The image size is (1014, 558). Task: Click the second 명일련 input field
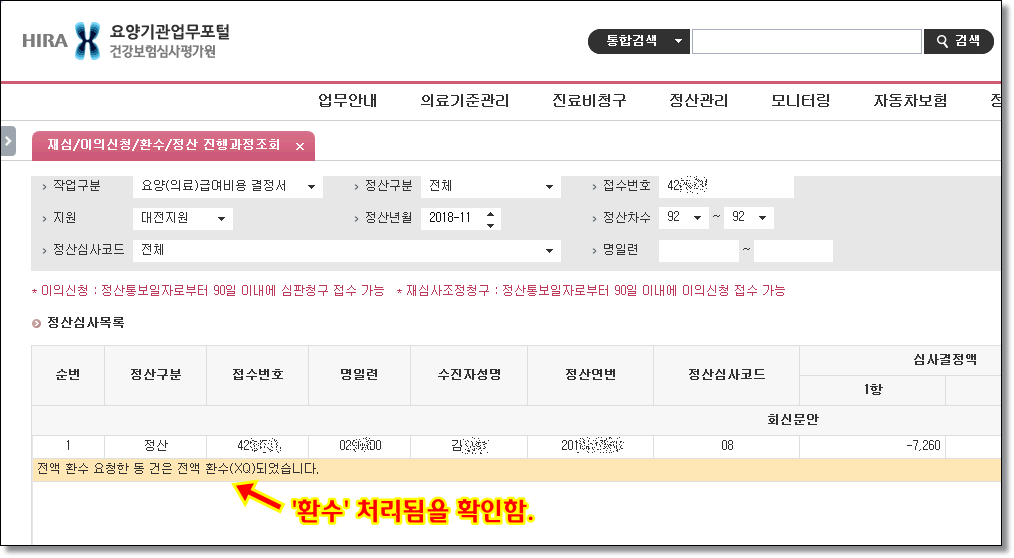[x=793, y=251]
